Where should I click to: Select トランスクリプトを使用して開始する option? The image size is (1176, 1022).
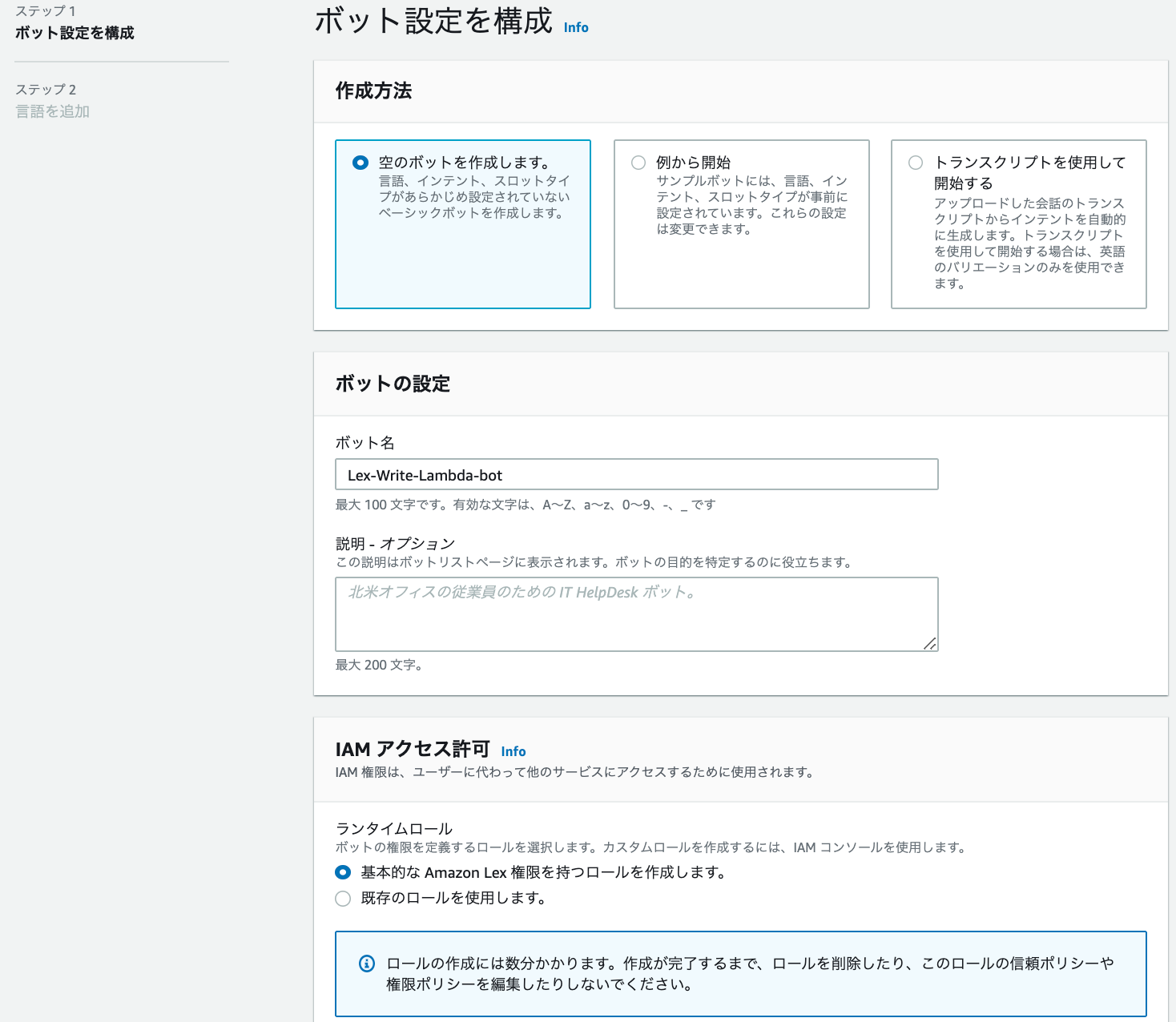(915, 162)
